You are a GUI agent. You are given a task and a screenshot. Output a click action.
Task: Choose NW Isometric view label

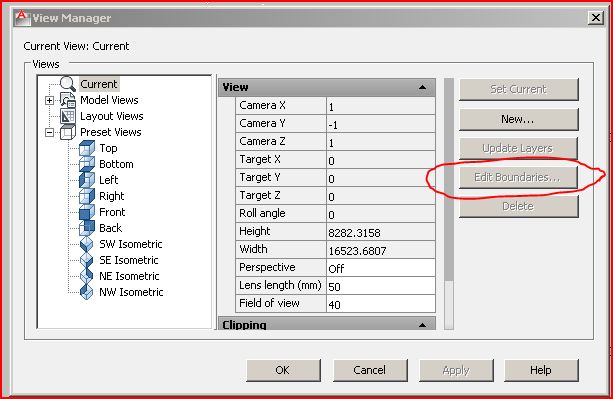[131, 292]
